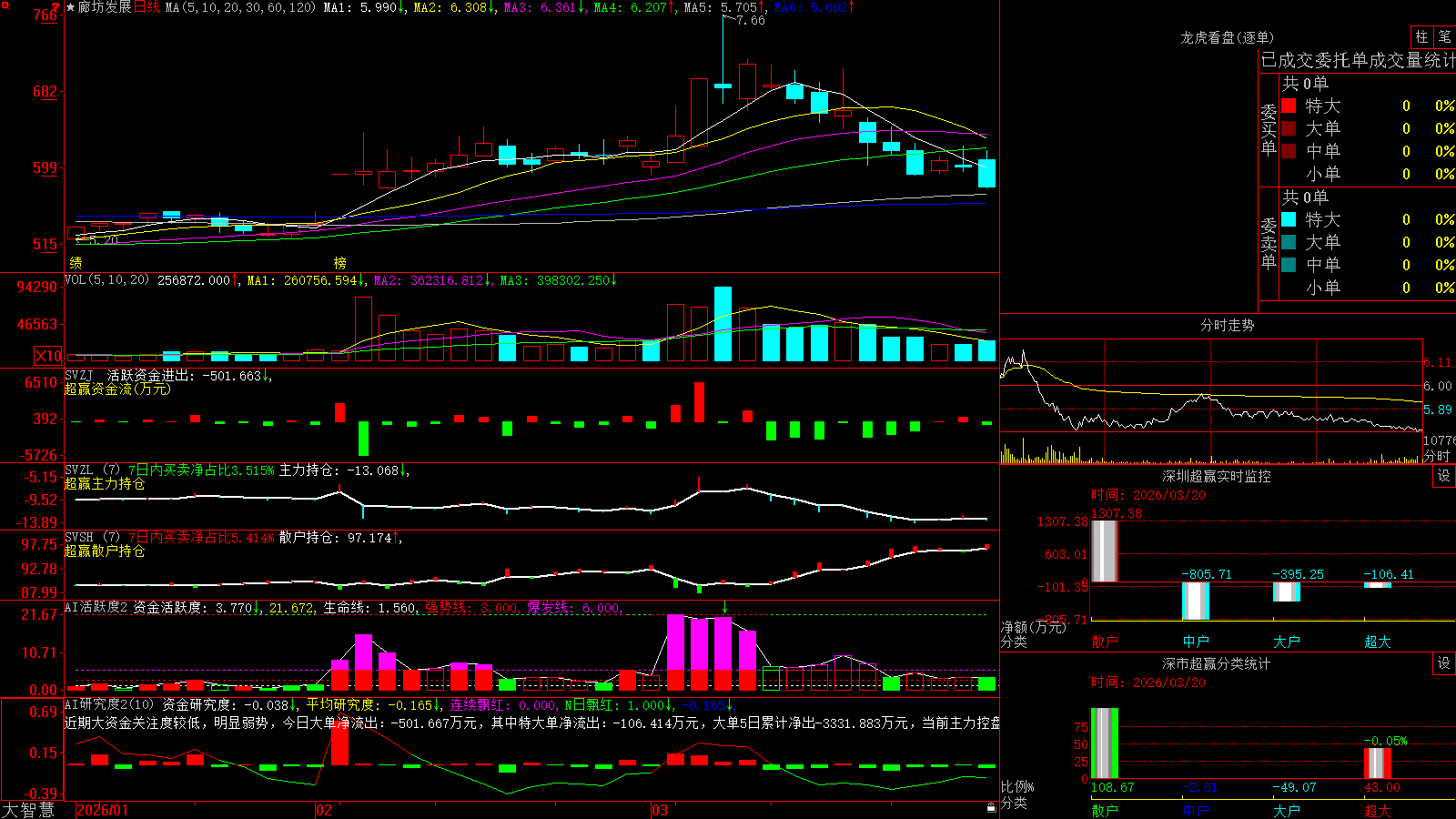Click the 5.20 low price label

point(103,240)
